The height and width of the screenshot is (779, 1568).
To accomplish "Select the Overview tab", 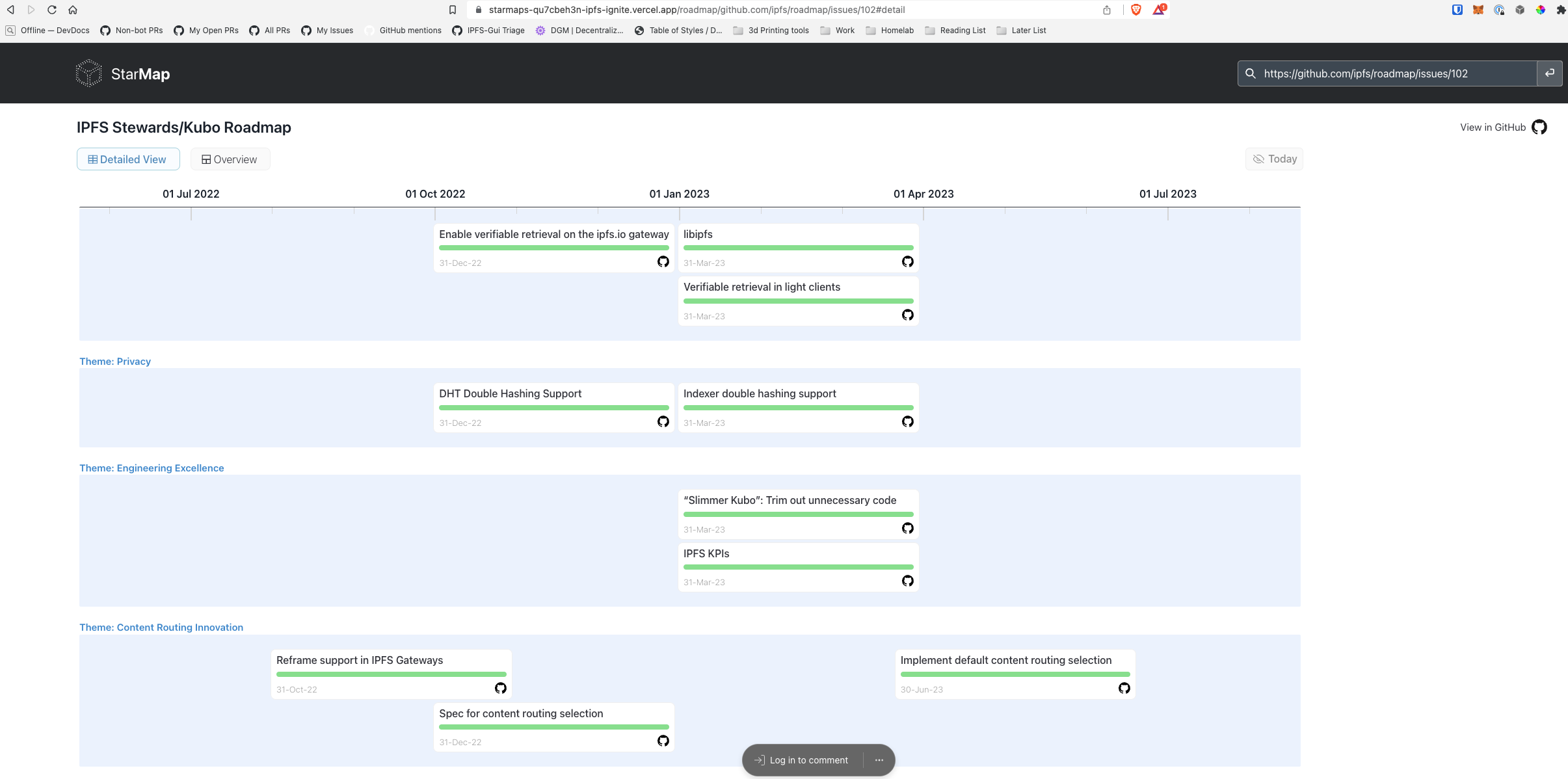I will coord(230,159).
